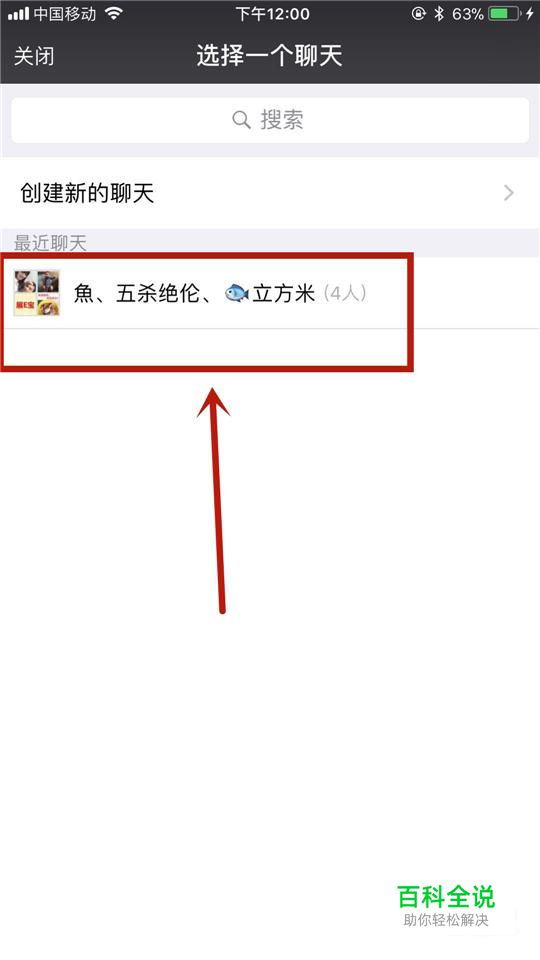Click the 下午12:00 clock
540x960 pixels.
pos(272,13)
